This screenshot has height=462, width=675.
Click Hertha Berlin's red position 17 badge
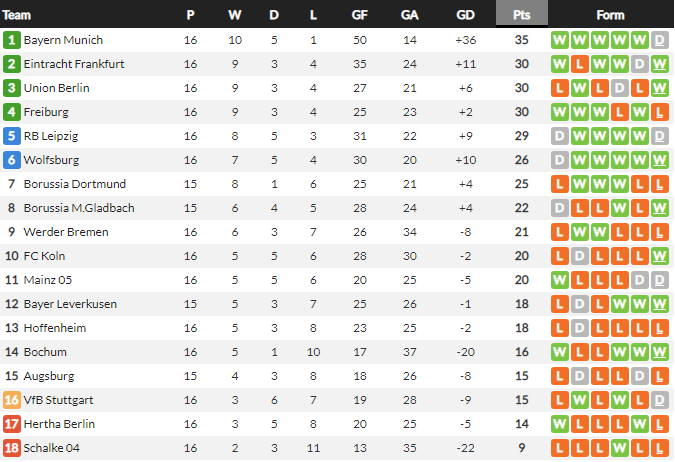pos(12,424)
